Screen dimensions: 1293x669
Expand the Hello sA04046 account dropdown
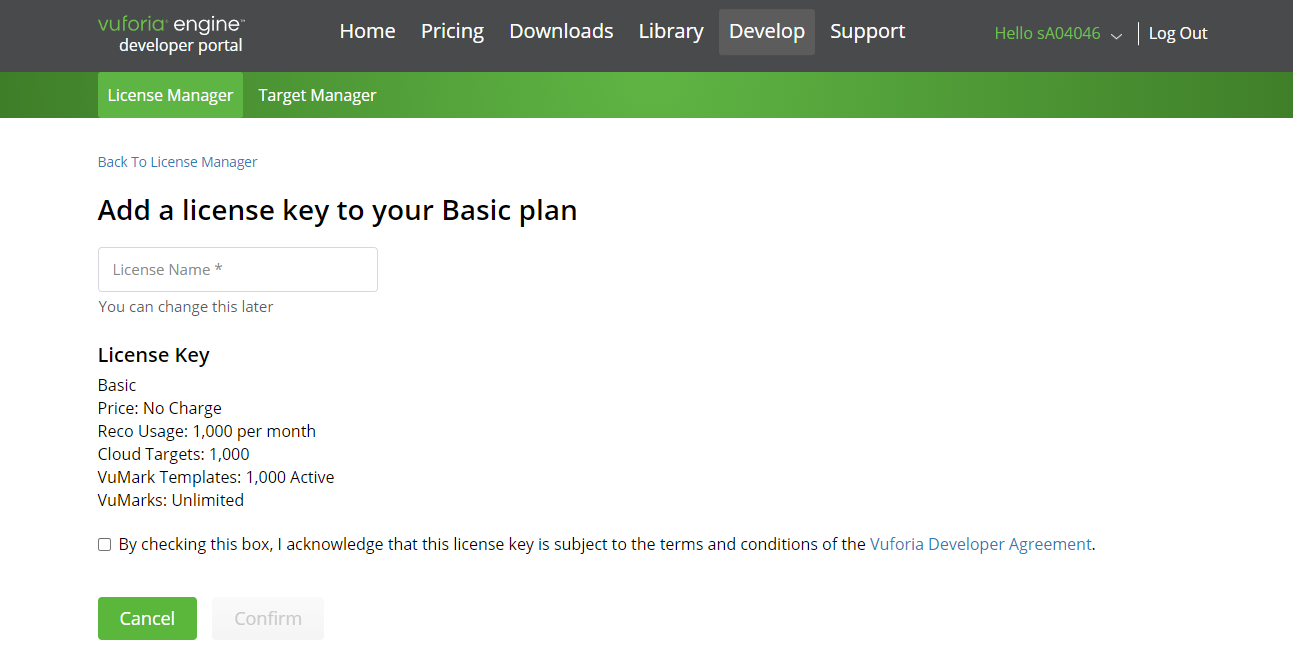point(1058,34)
